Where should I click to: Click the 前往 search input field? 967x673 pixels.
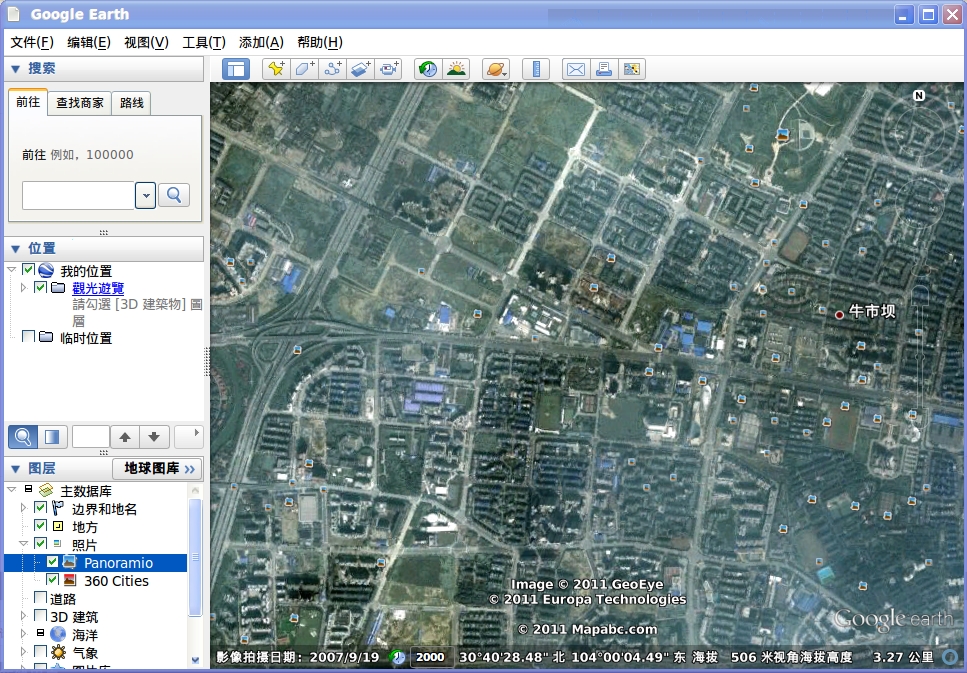pos(78,196)
